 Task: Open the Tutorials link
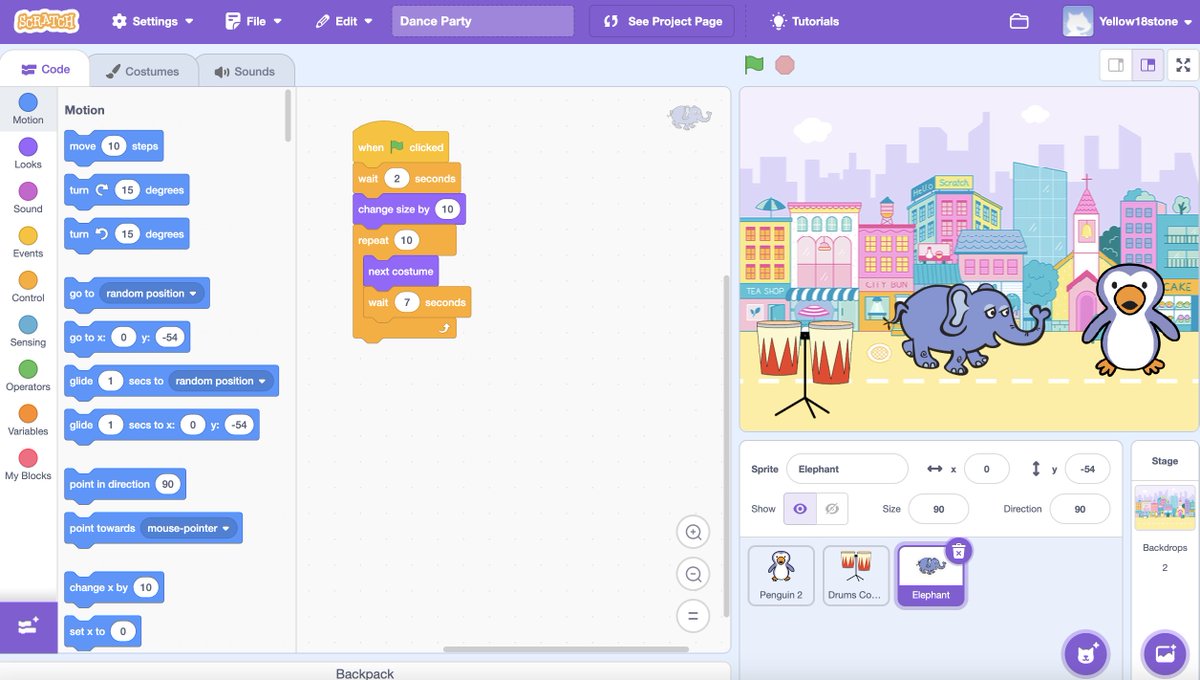coord(804,21)
